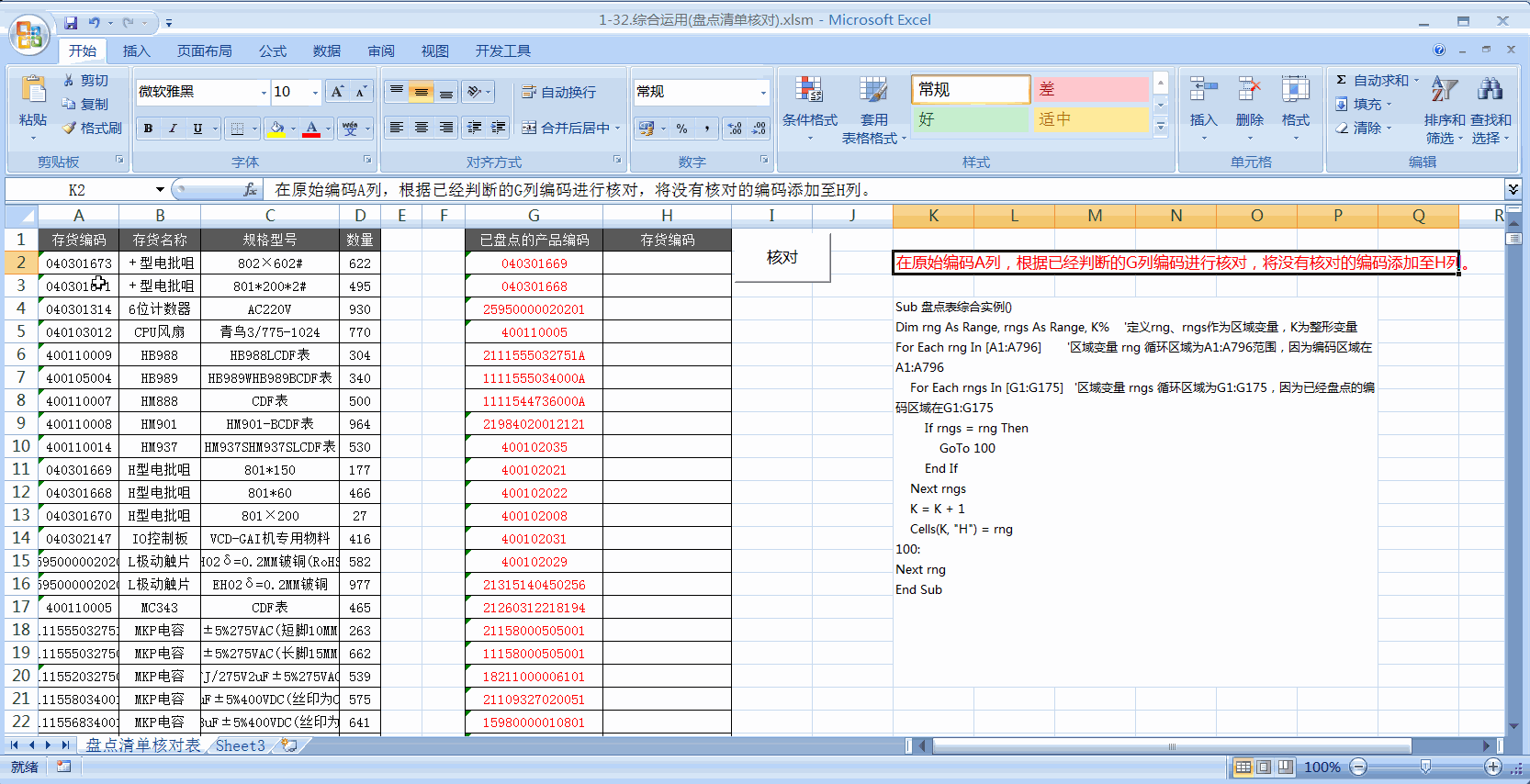Open the phonetic guide (文) tool
1530x784 pixels.
(x=350, y=129)
